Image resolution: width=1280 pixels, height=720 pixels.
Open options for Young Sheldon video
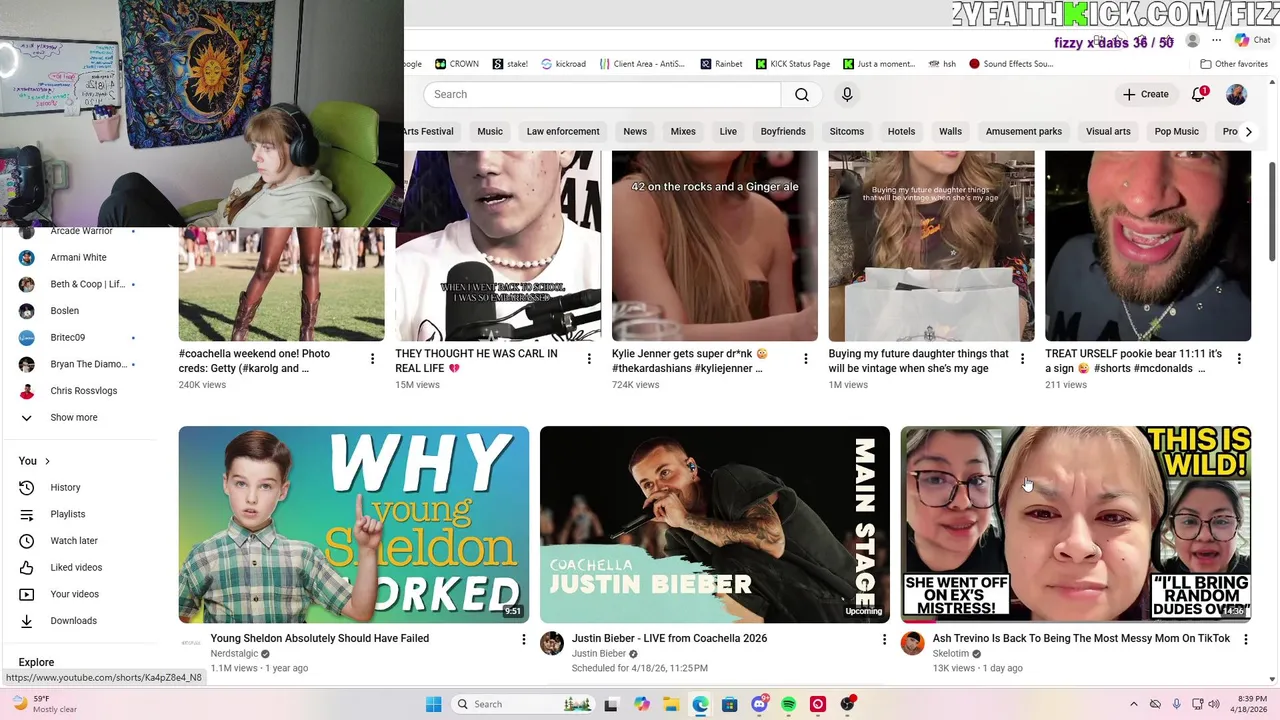coord(523,639)
